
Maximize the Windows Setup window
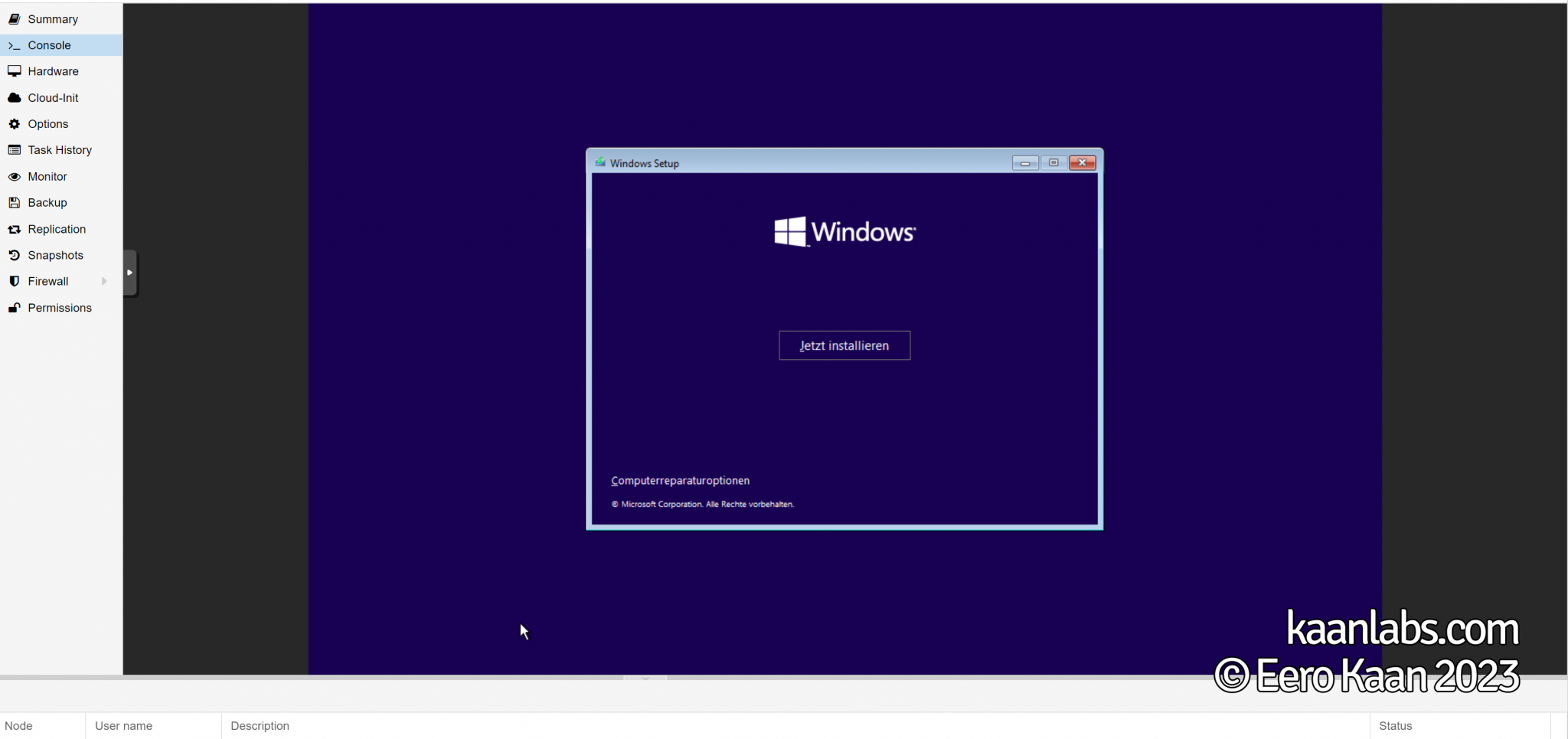click(1053, 163)
